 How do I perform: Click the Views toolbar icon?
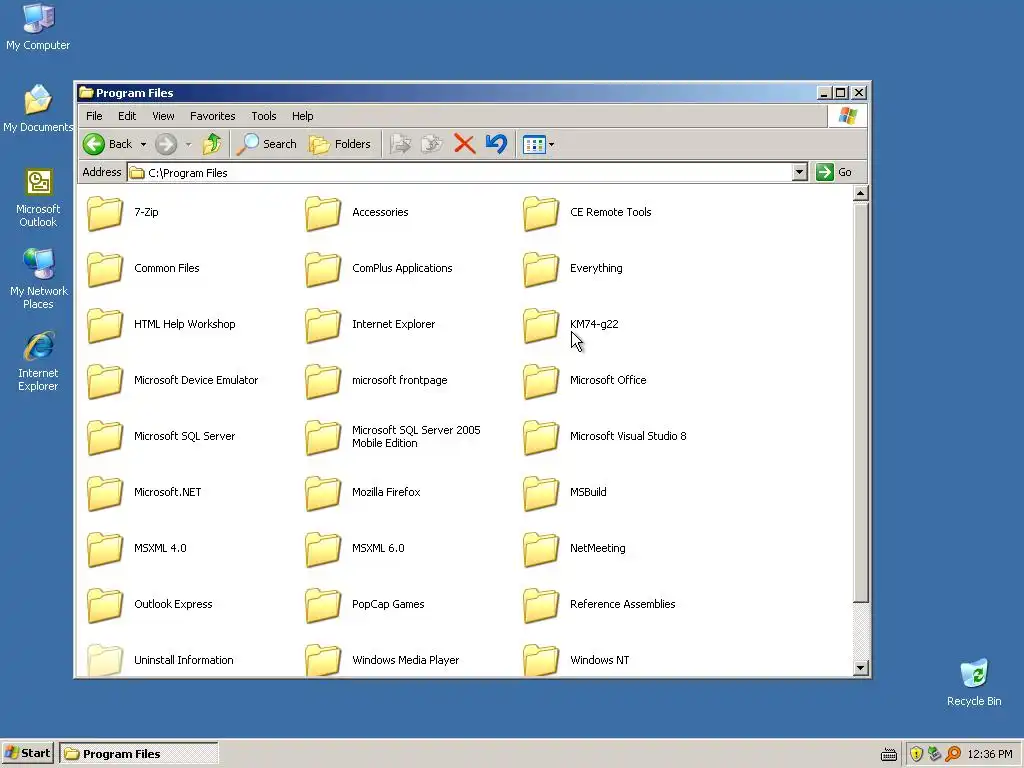click(534, 144)
